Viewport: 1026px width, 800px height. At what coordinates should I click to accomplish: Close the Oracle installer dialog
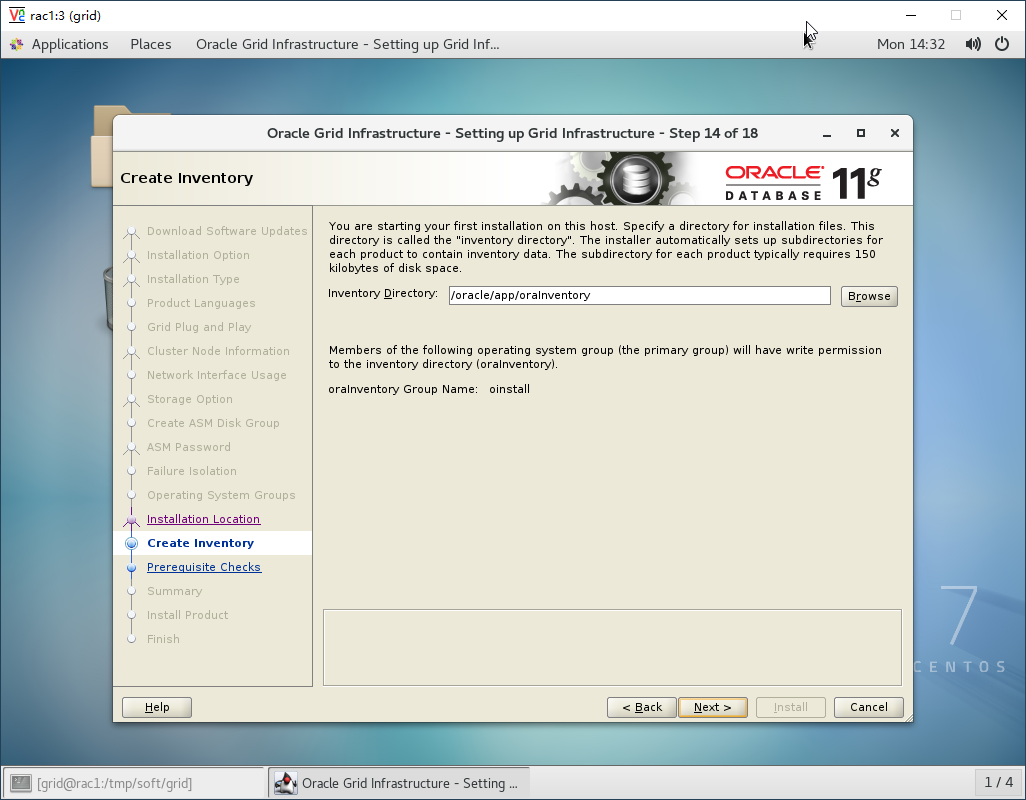[895, 133]
